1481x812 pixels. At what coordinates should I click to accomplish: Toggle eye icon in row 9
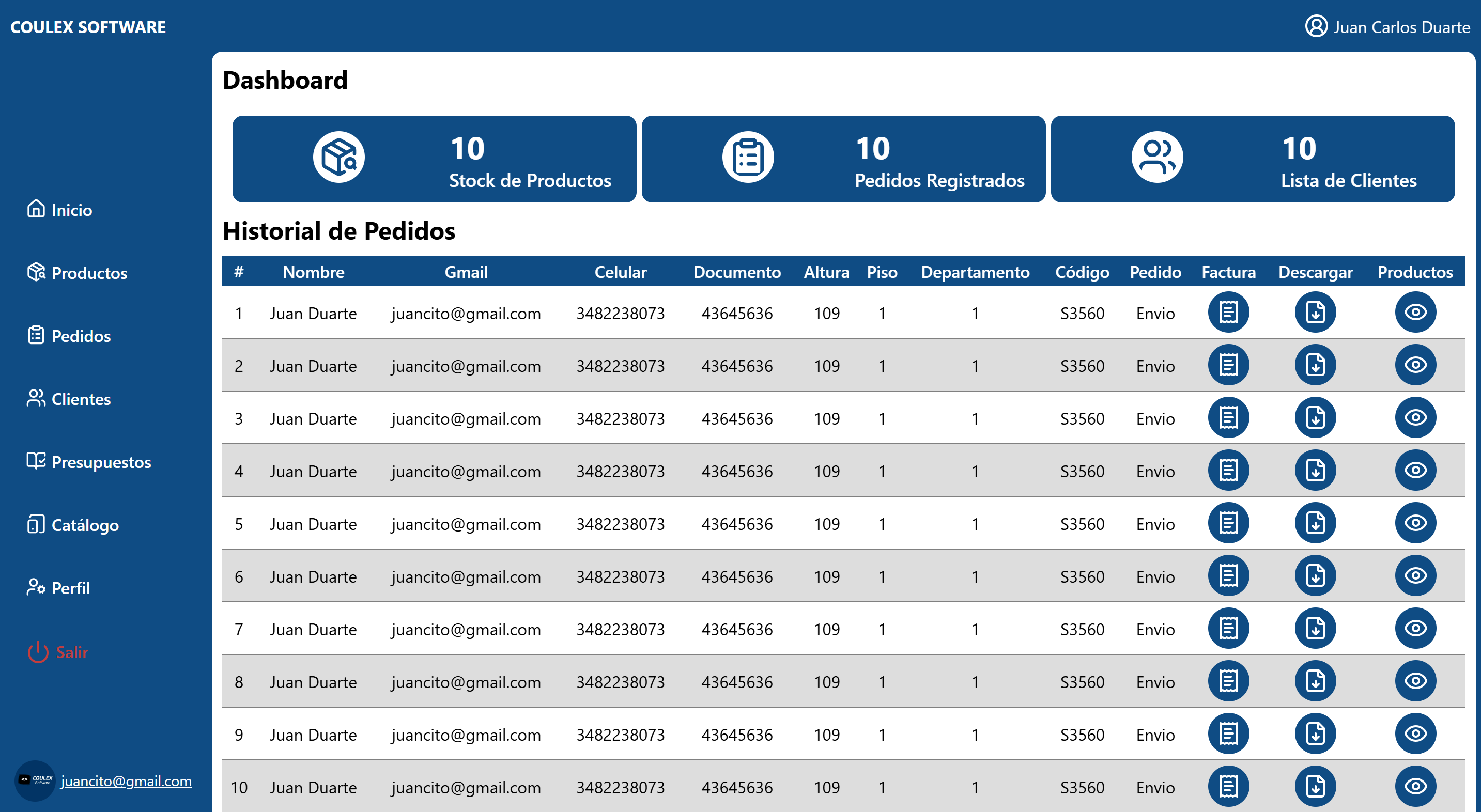point(1415,734)
